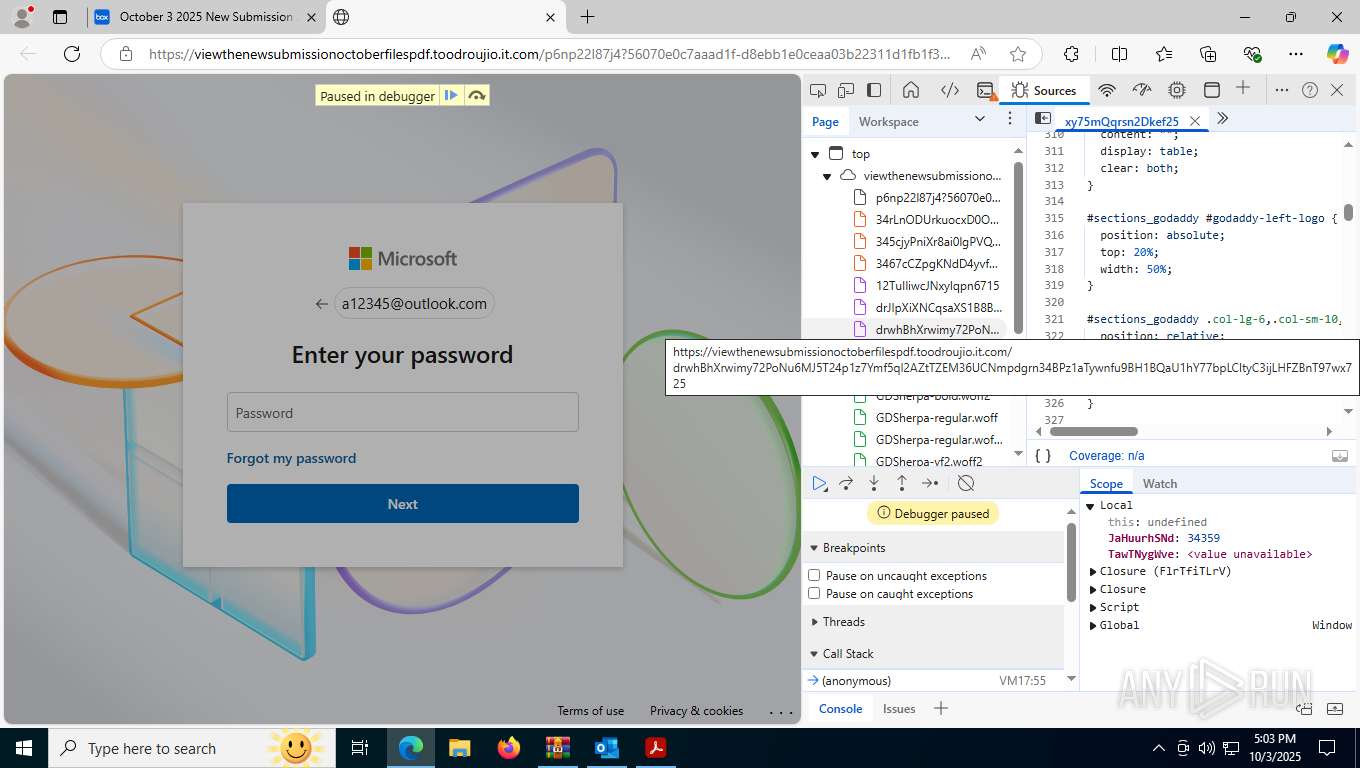Open Outlook from the taskbar
The image size is (1360, 768).
click(x=607, y=748)
